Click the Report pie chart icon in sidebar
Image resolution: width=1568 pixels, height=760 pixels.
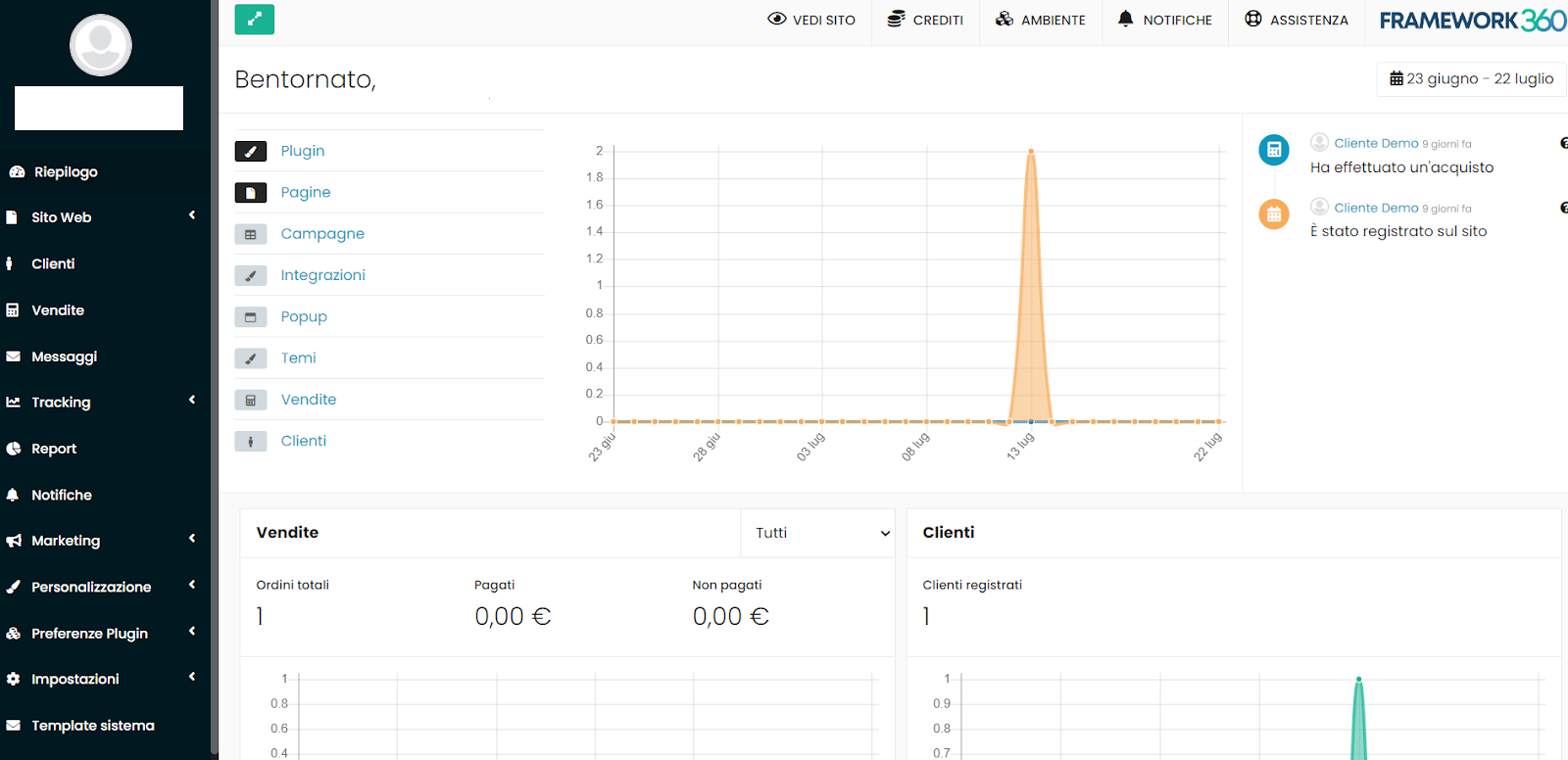point(13,449)
